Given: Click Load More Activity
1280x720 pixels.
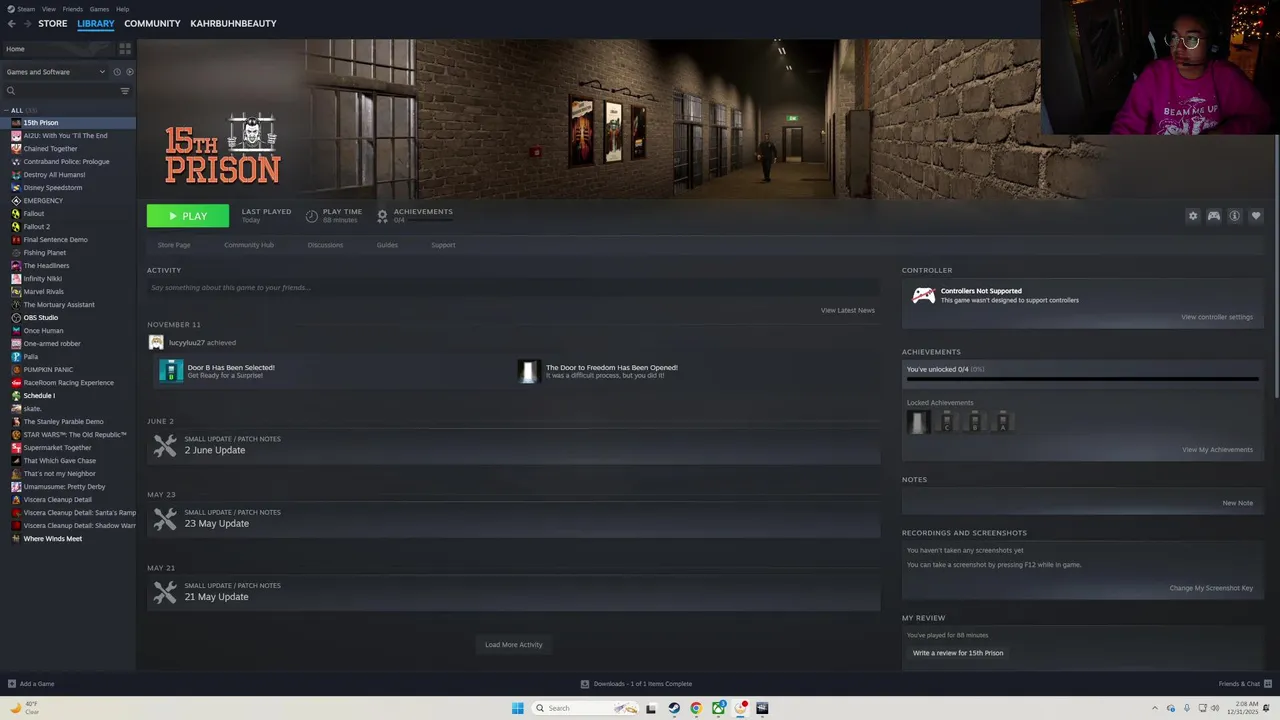Looking at the screenshot, I should [x=514, y=645].
